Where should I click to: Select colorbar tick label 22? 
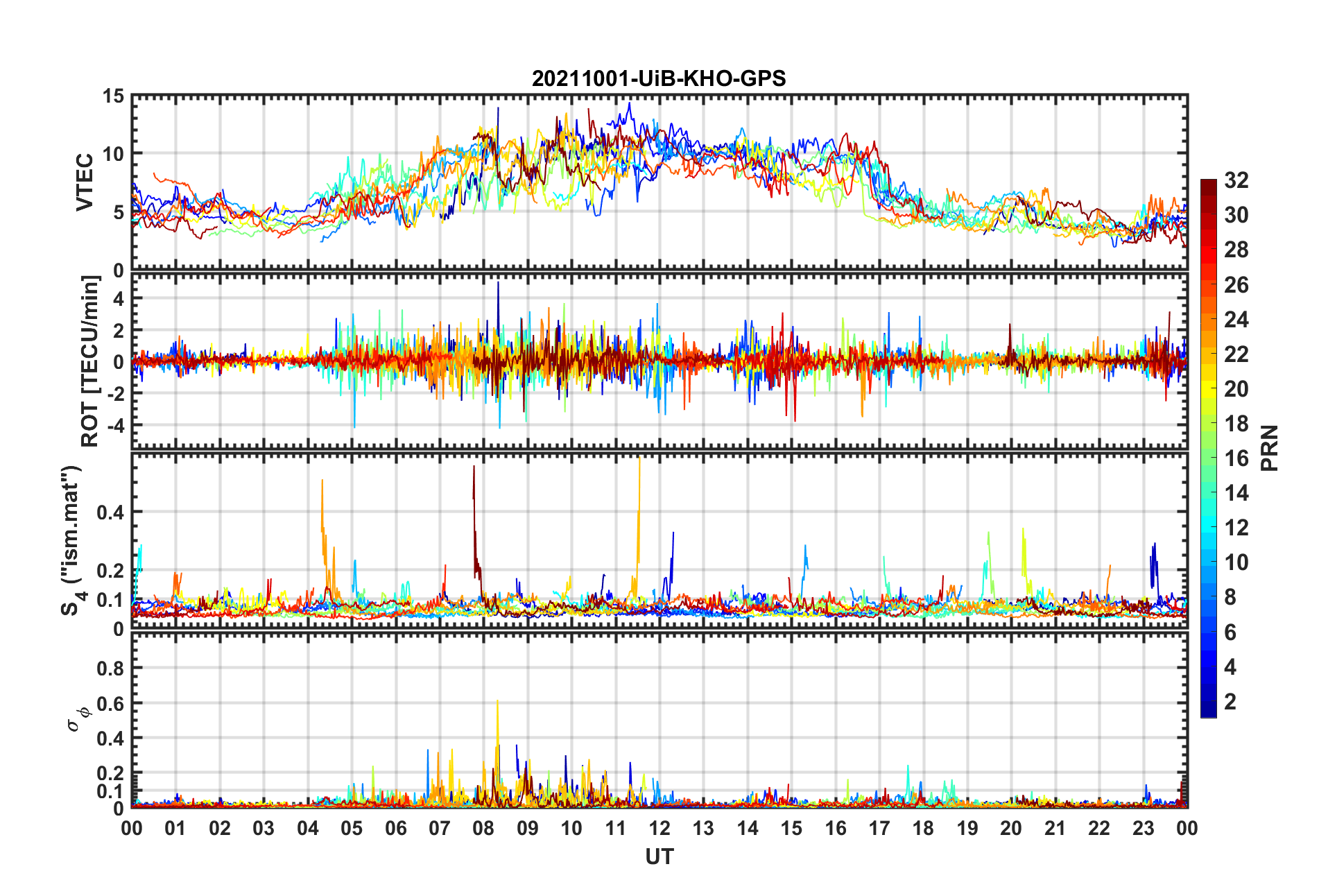pyautogui.click(x=1236, y=354)
